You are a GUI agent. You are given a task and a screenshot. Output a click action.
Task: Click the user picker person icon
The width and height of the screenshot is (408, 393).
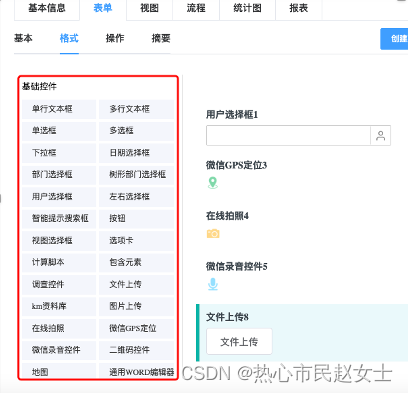[380, 136]
